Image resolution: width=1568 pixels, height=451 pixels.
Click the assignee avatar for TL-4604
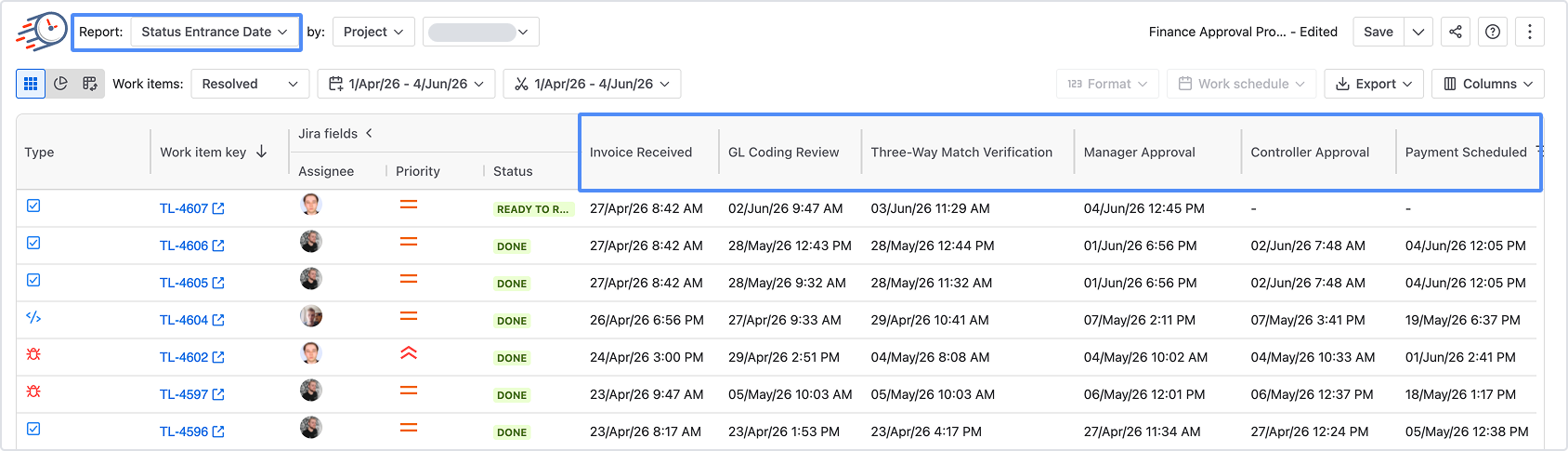[311, 316]
